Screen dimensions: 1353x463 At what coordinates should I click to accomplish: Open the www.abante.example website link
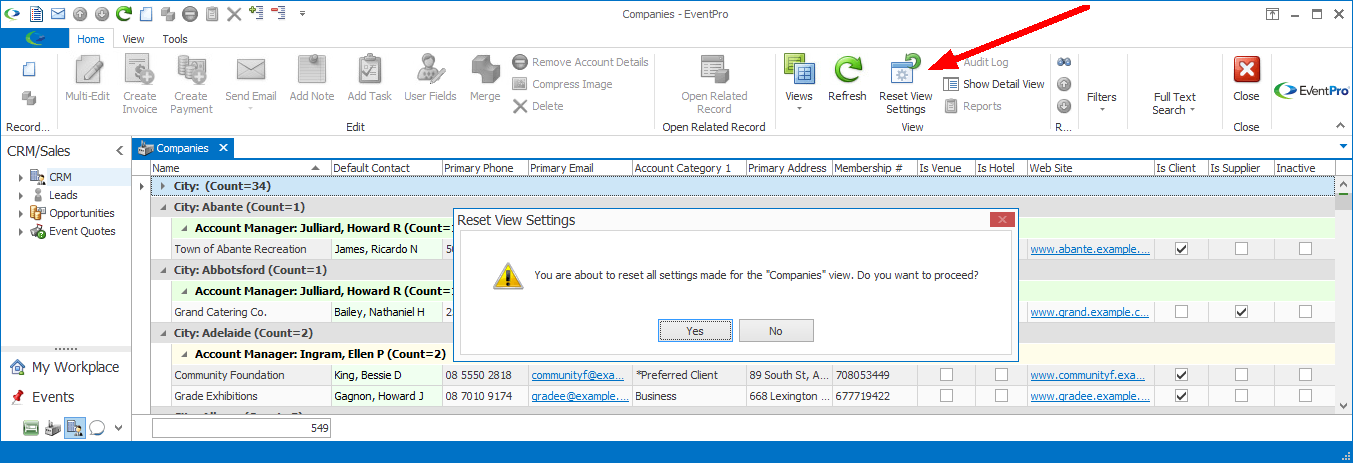1090,249
